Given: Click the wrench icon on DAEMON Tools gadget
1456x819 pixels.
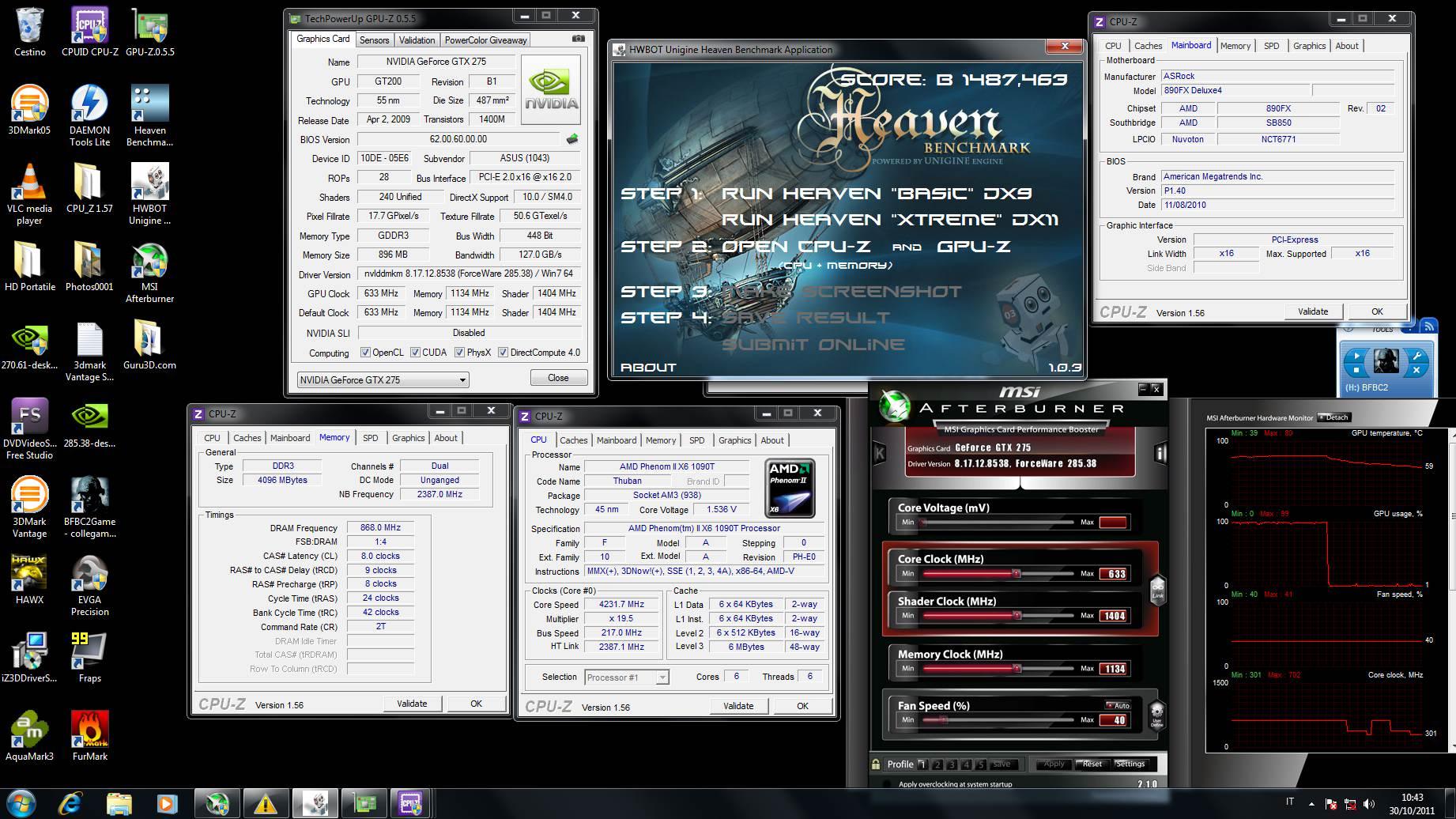Looking at the screenshot, I should (1417, 356).
